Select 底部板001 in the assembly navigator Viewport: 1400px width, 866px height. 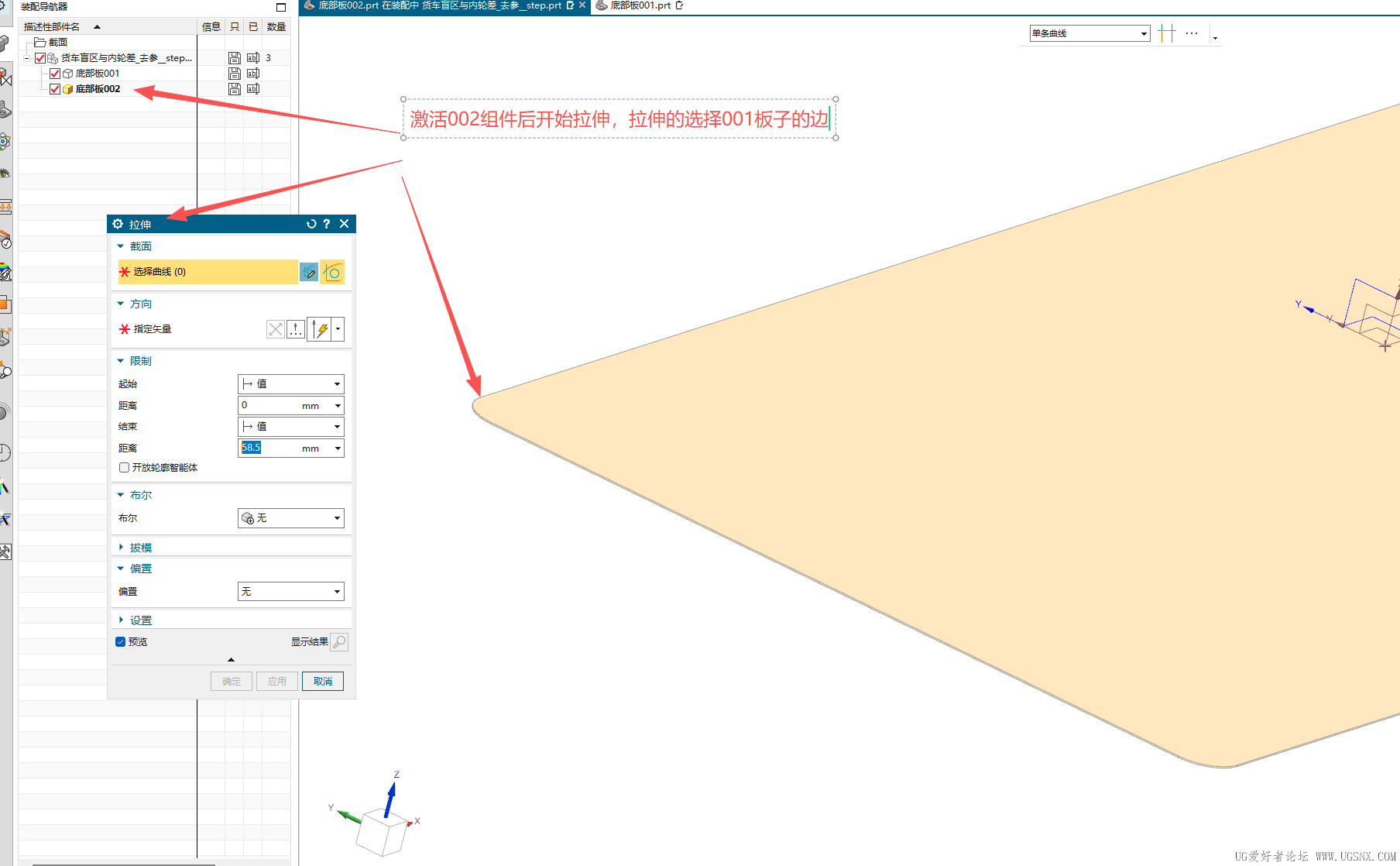(x=98, y=74)
